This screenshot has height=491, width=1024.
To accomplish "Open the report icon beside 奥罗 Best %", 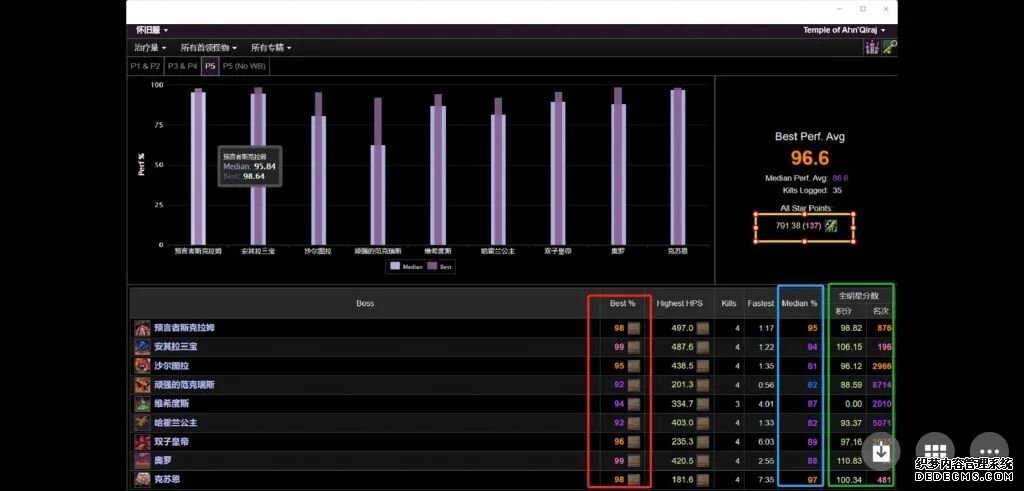I will [633, 461].
